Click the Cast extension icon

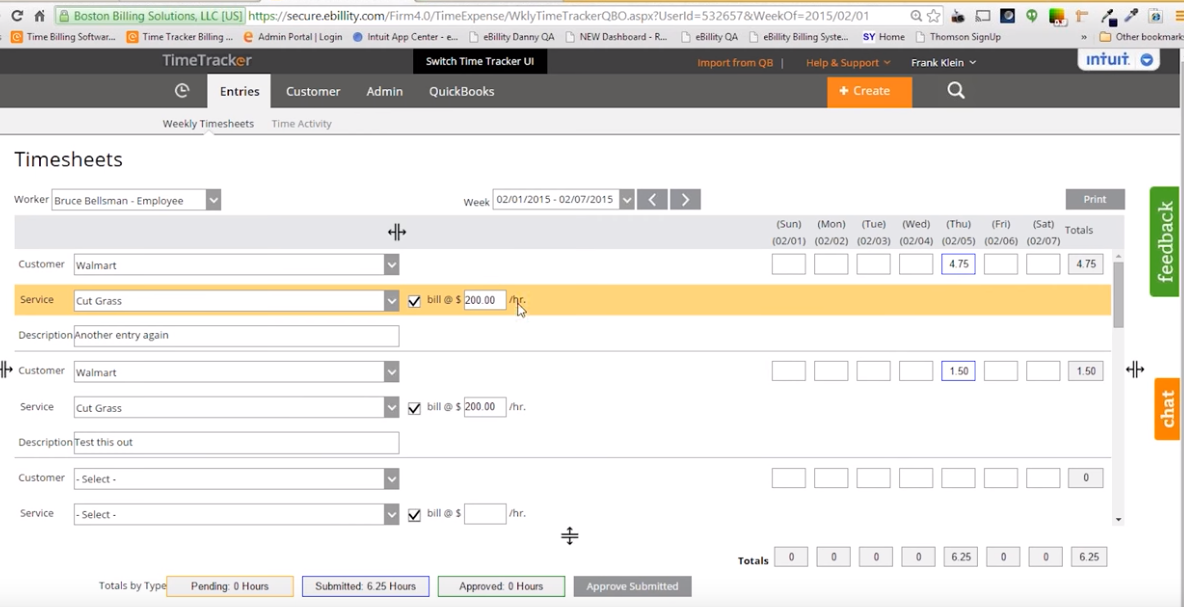982,15
